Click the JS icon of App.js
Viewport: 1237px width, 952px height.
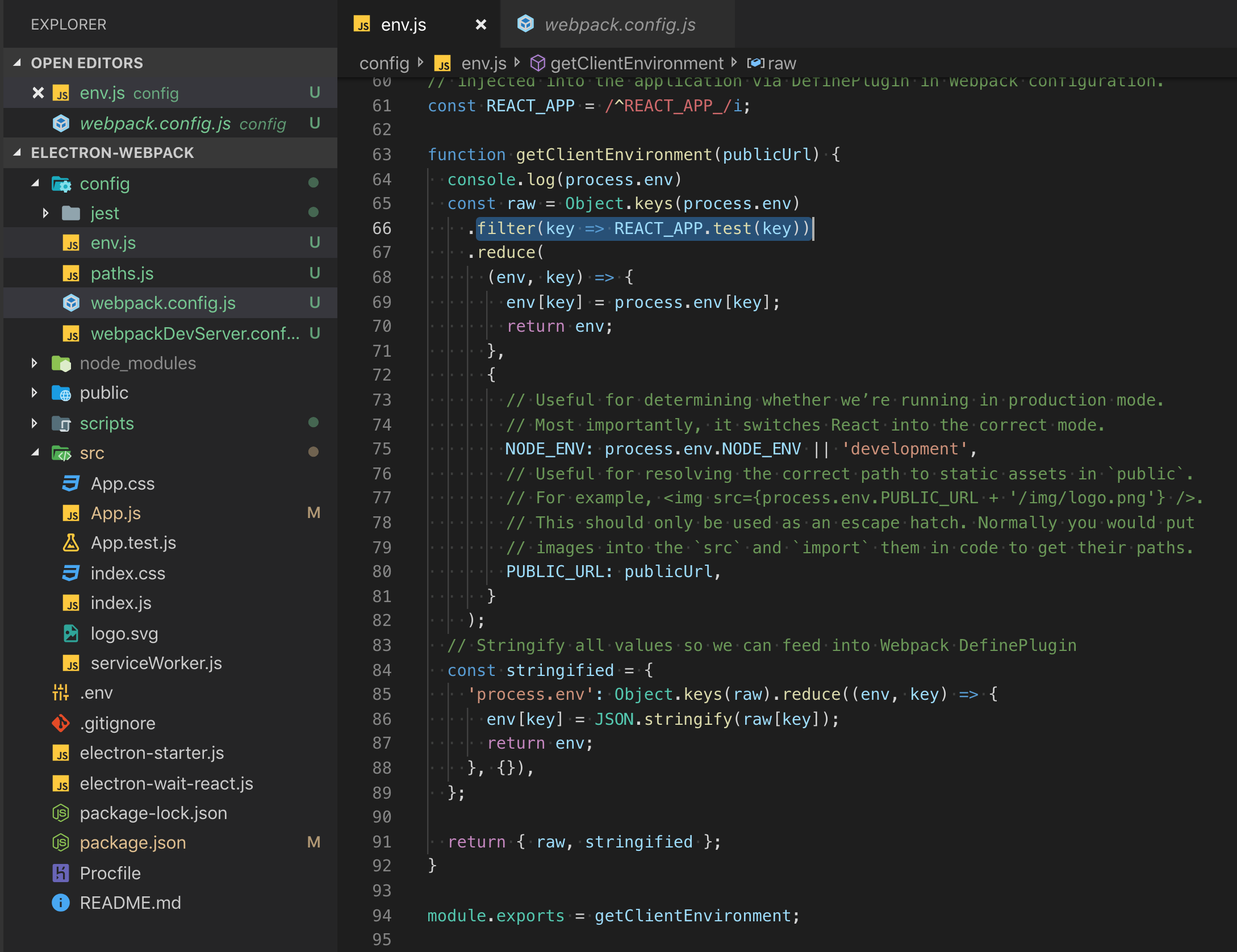[71, 513]
